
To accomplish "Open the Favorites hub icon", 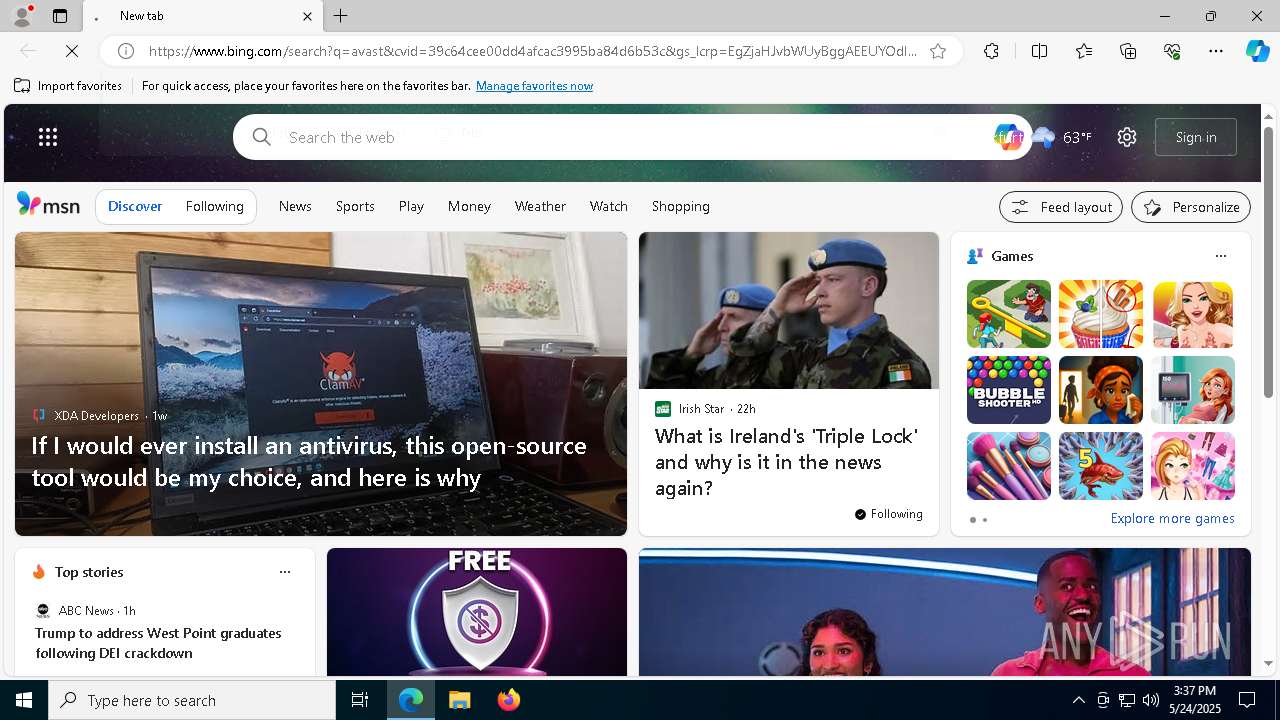I will 1084,51.
